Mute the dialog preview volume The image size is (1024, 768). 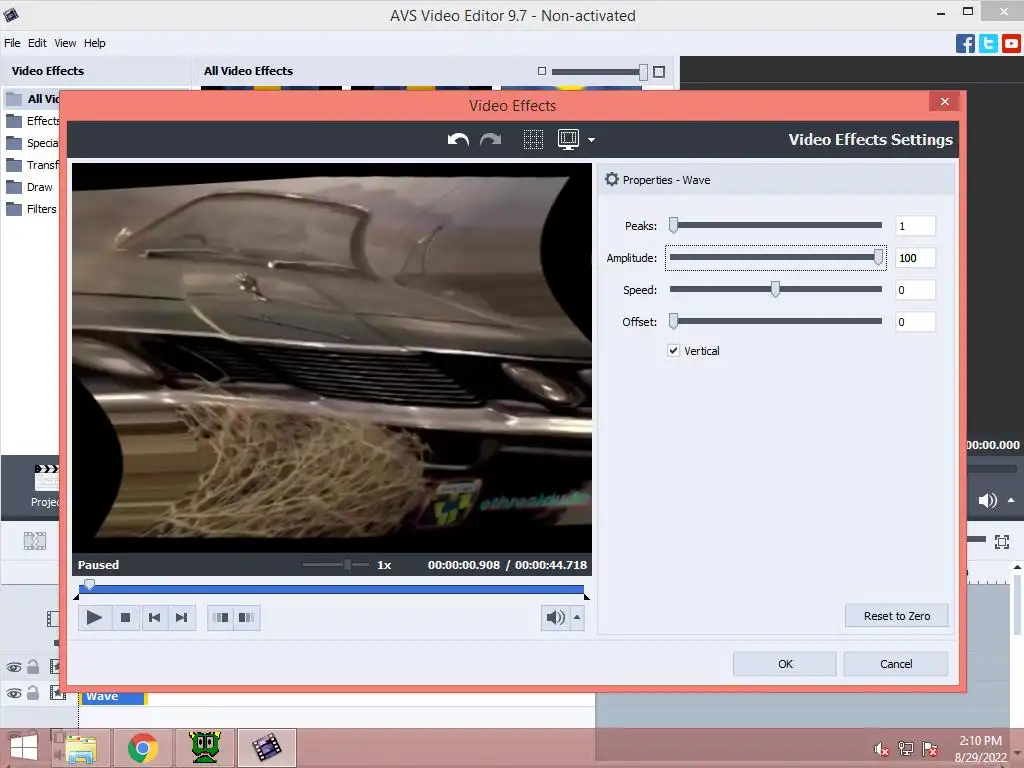click(555, 617)
